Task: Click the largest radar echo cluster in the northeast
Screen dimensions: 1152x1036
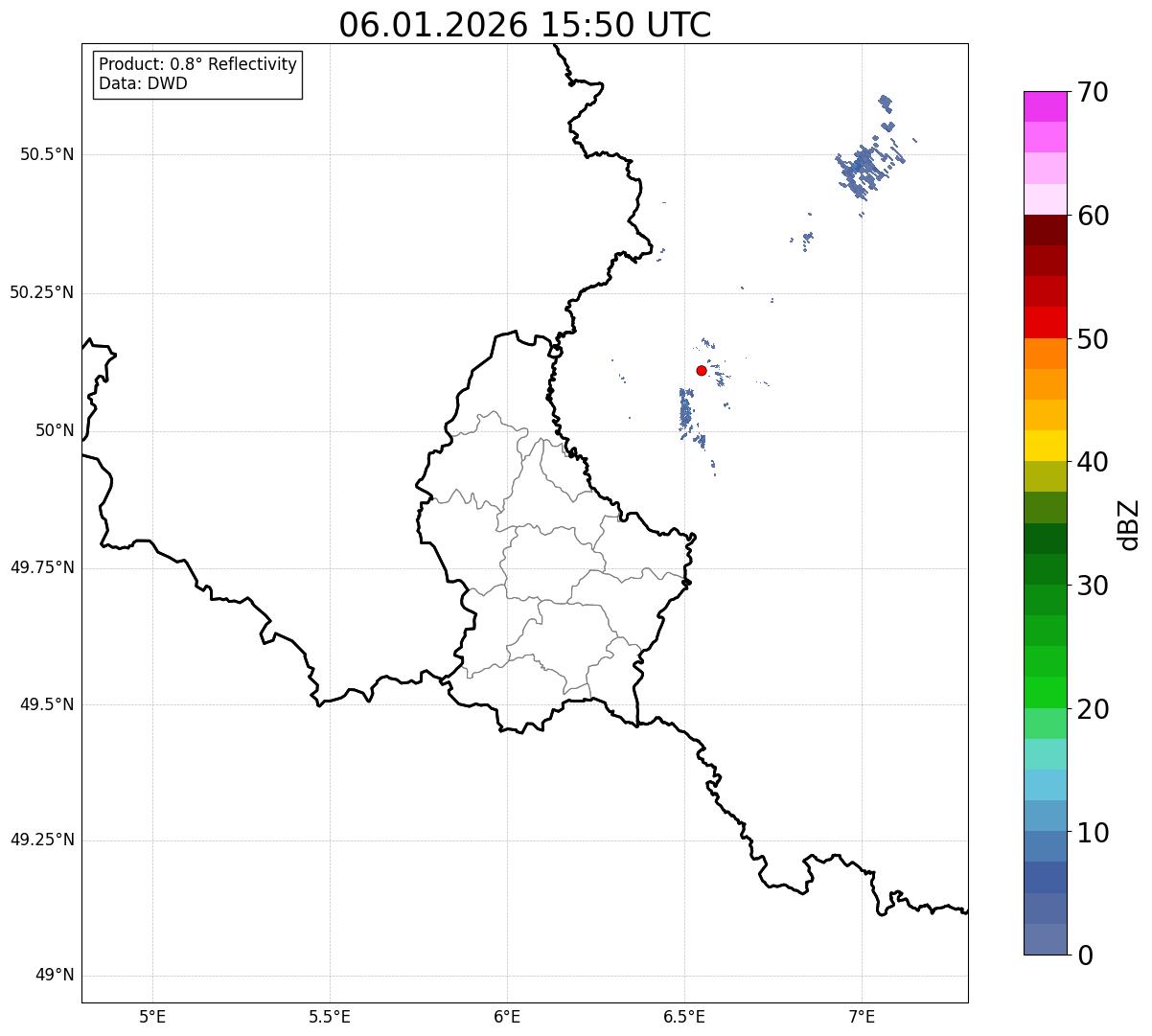Action: [865, 168]
